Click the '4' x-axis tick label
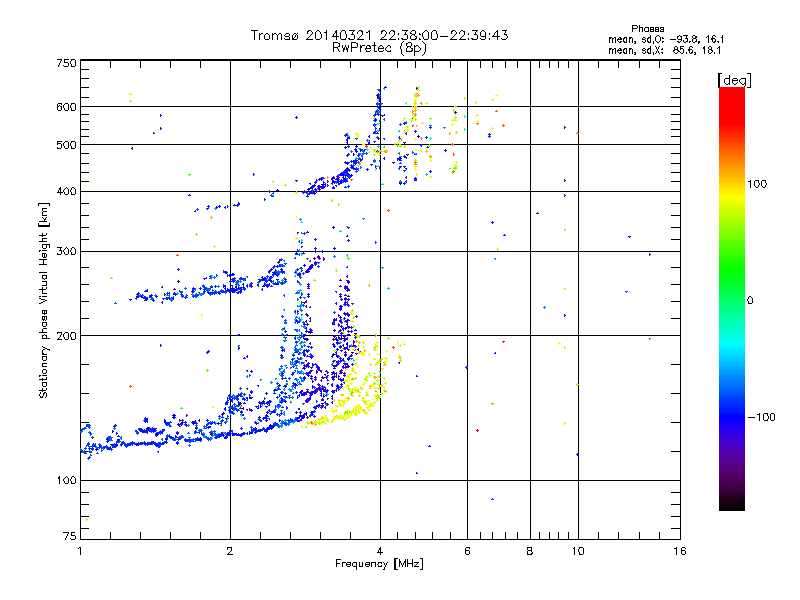 pyautogui.click(x=380, y=551)
